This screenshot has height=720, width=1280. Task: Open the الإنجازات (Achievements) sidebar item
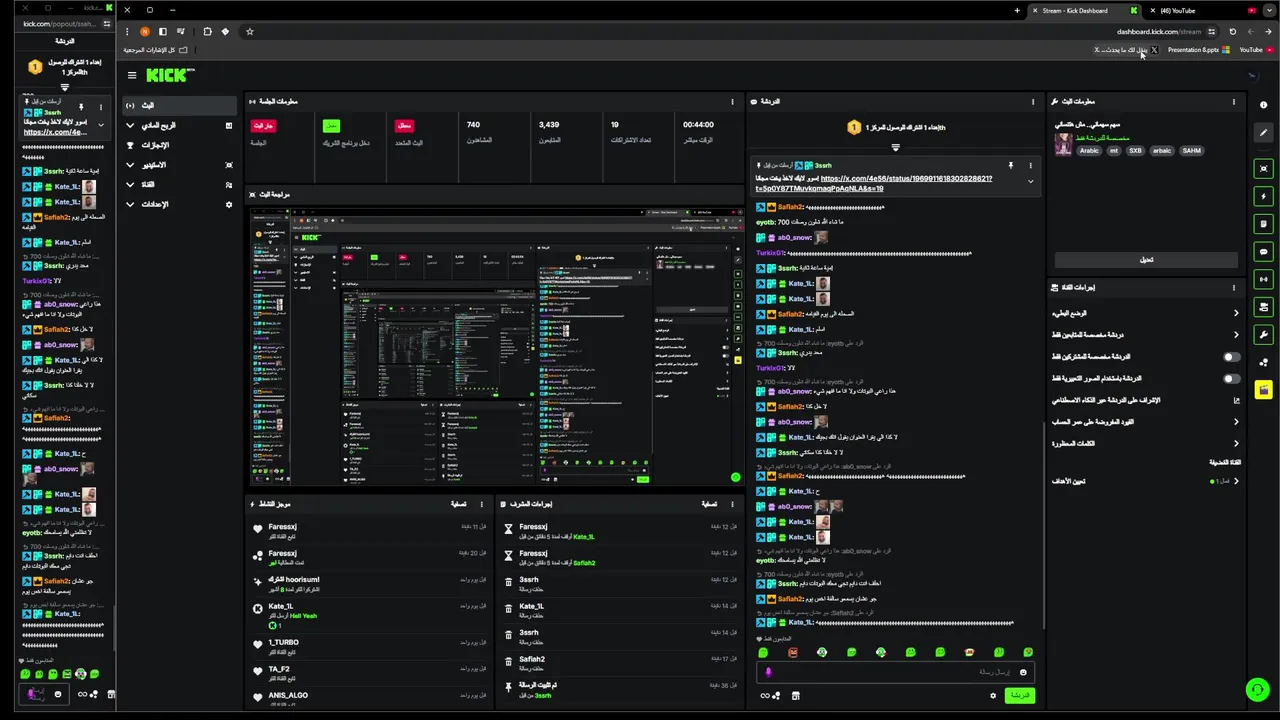180,145
